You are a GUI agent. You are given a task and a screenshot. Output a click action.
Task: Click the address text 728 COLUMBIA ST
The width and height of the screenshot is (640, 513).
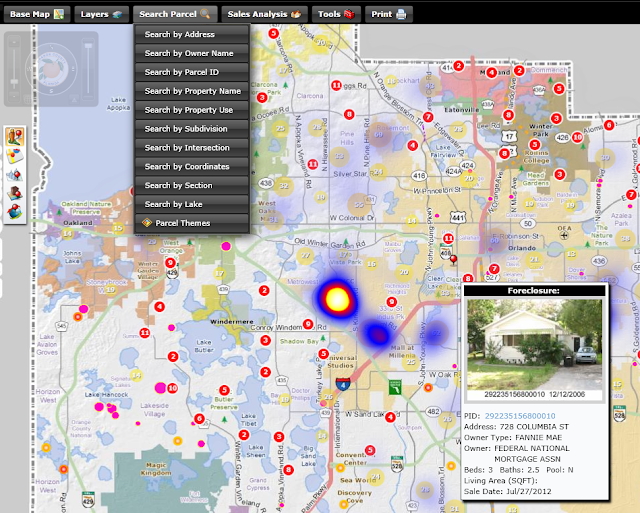point(534,427)
